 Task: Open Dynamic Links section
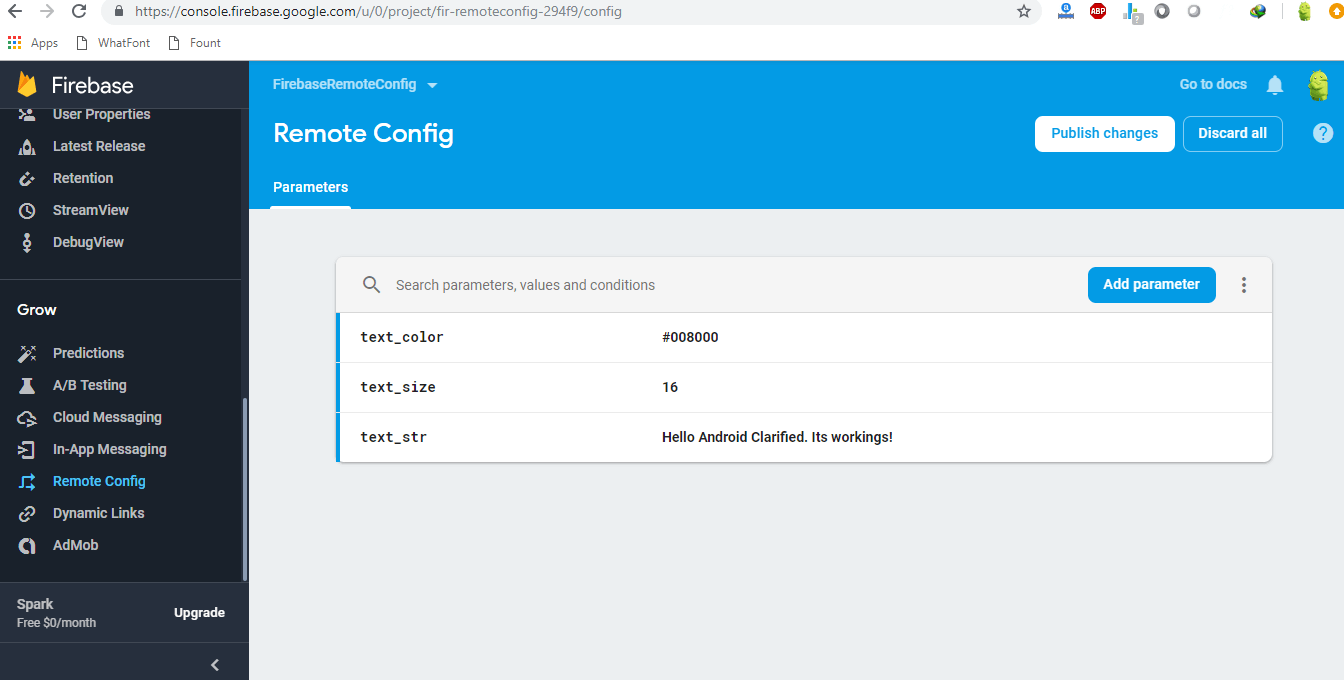(99, 513)
